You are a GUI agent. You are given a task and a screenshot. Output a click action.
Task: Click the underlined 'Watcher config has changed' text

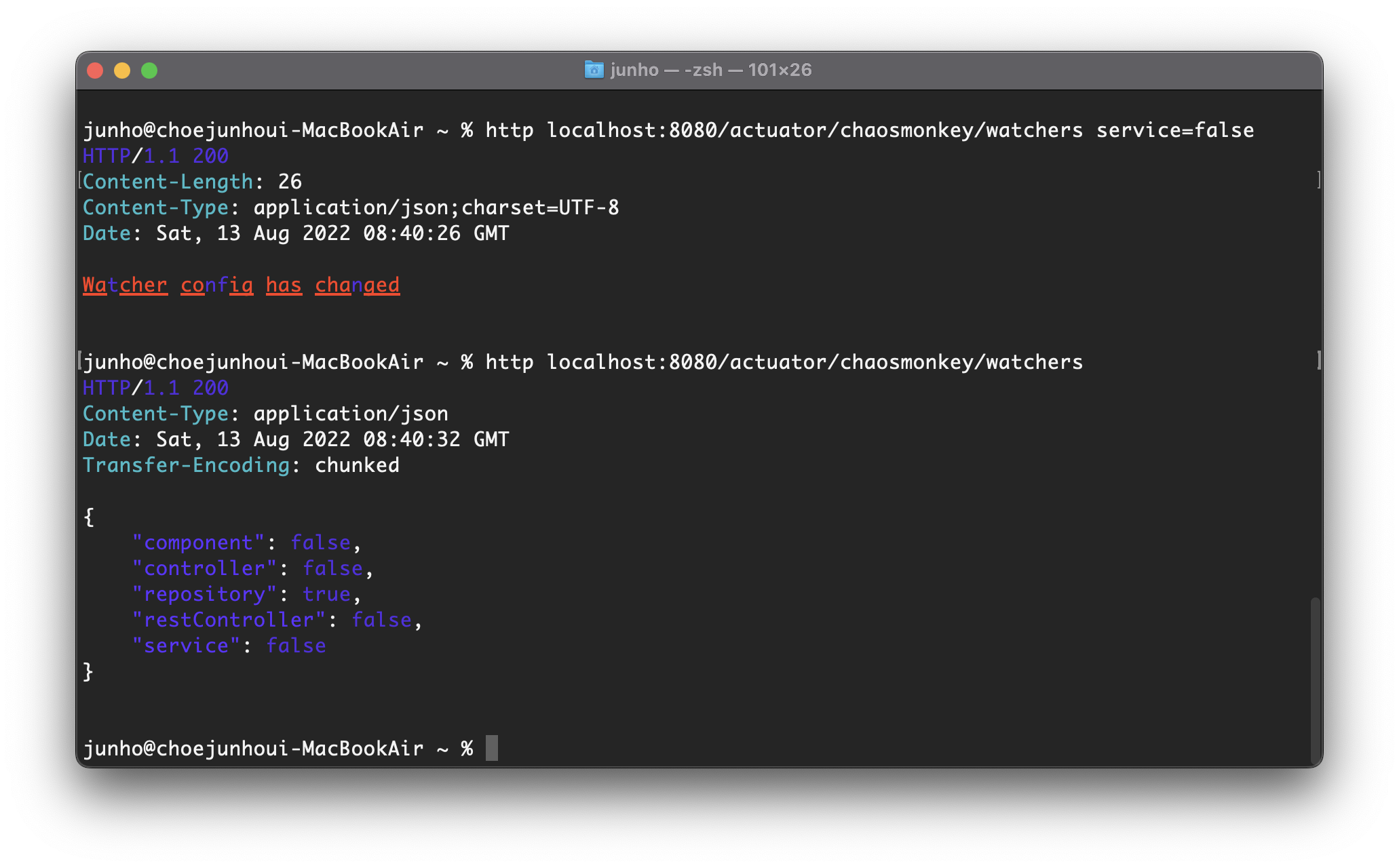click(241, 285)
